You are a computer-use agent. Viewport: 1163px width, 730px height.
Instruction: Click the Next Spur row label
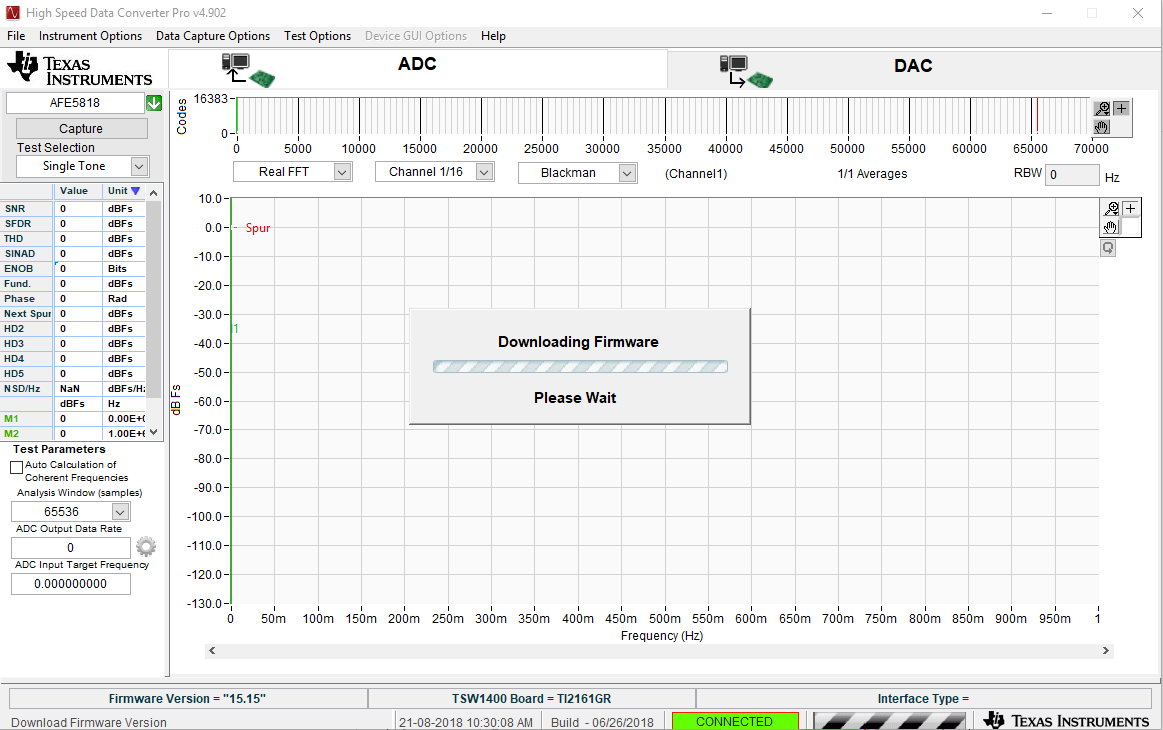[27, 314]
